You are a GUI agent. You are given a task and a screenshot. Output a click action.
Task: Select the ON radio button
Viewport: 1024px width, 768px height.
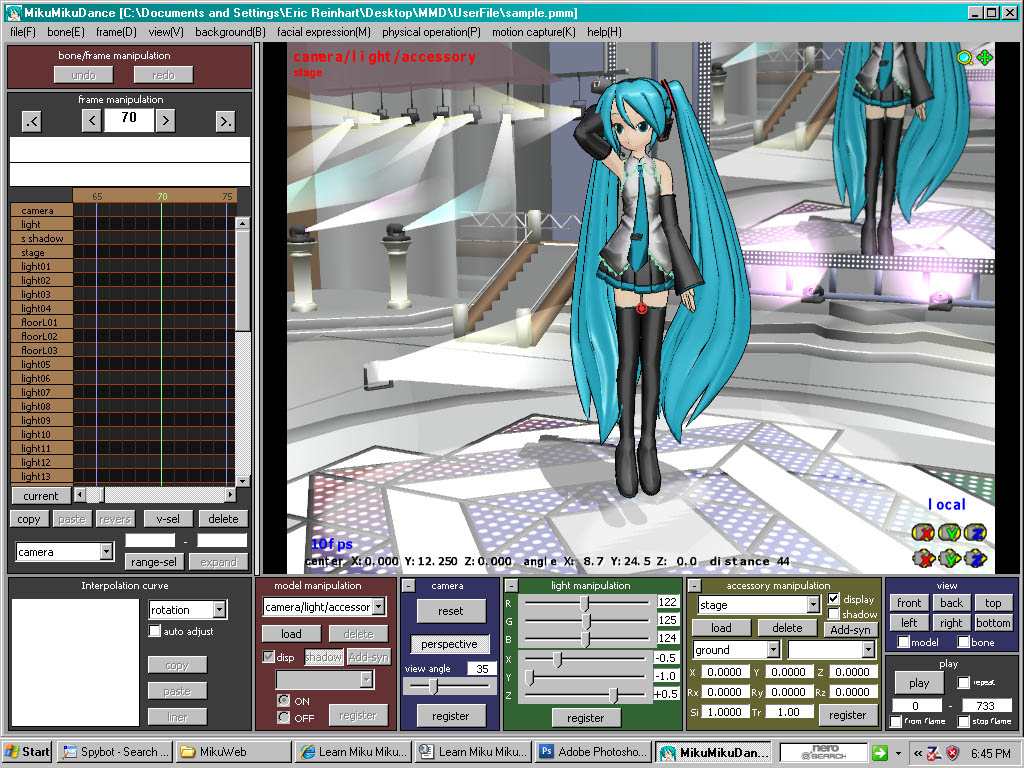[283, 701]
